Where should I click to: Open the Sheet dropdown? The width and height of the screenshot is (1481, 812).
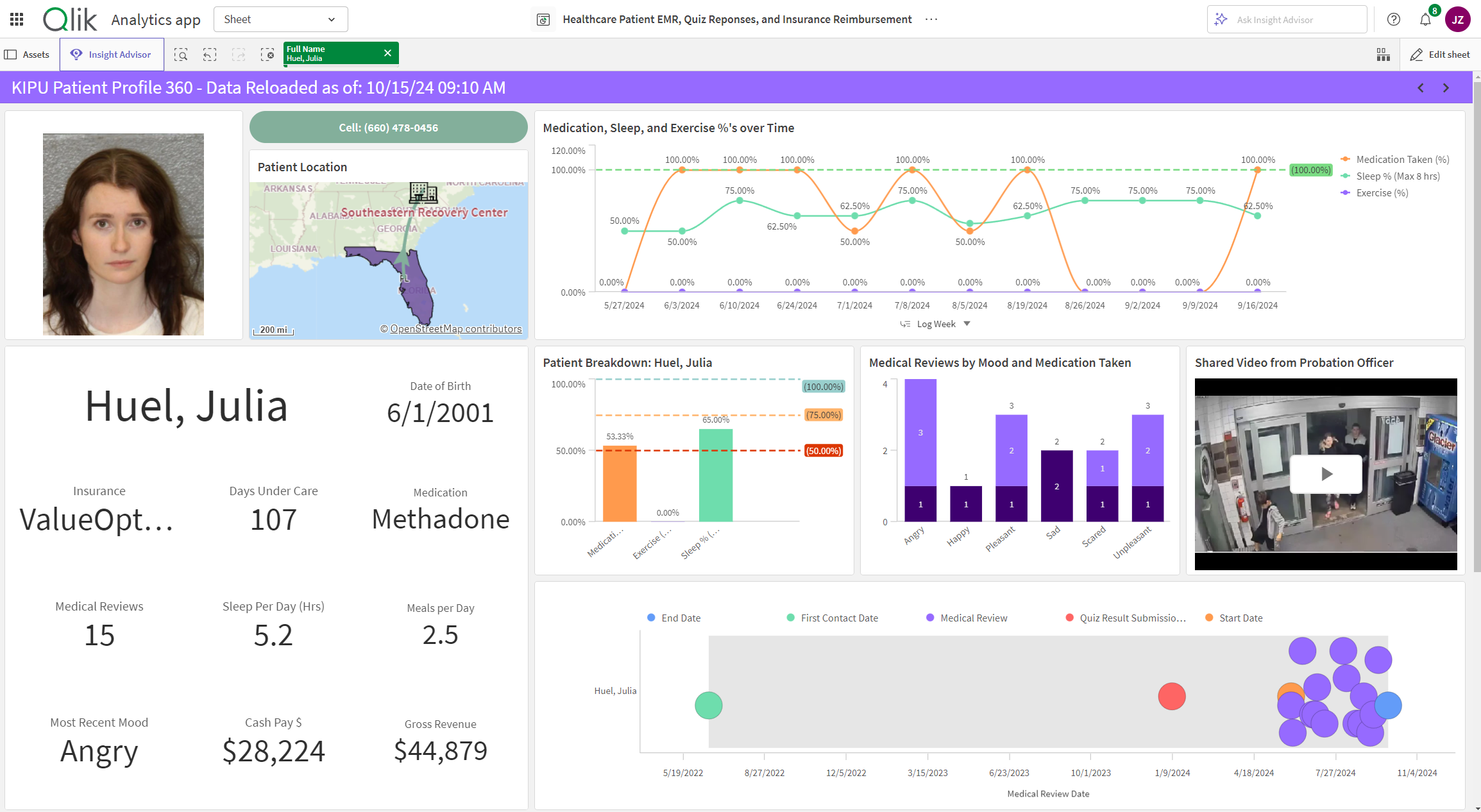pyautogui.click(x=280, y=19)
